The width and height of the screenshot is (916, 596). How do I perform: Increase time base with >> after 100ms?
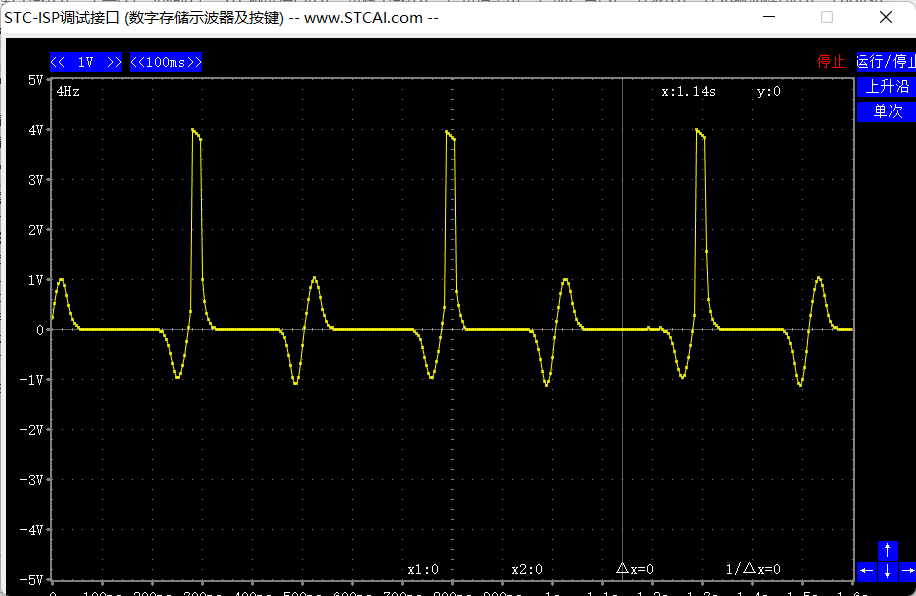193,62
